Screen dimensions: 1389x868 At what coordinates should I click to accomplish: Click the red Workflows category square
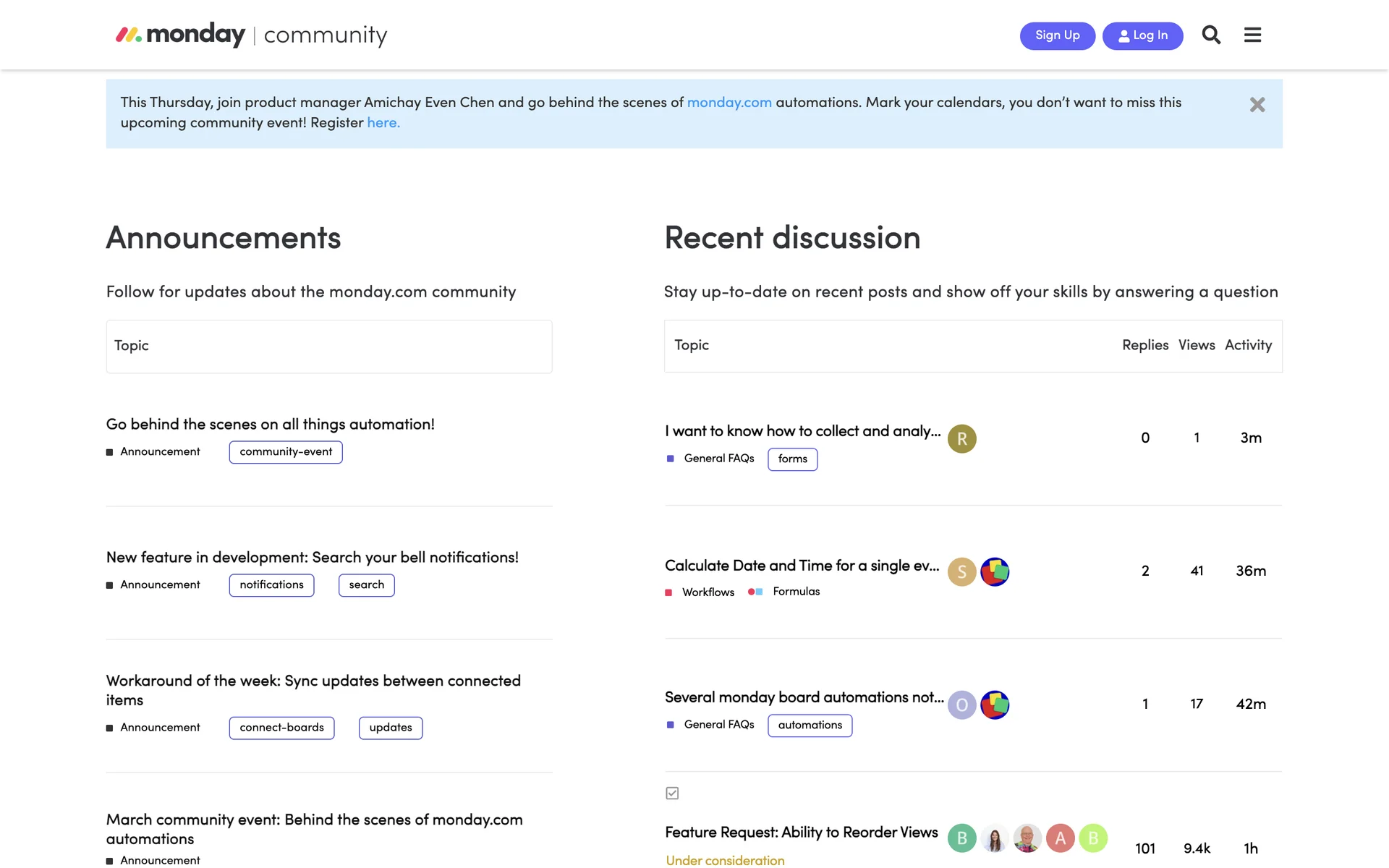coord(668,592)
